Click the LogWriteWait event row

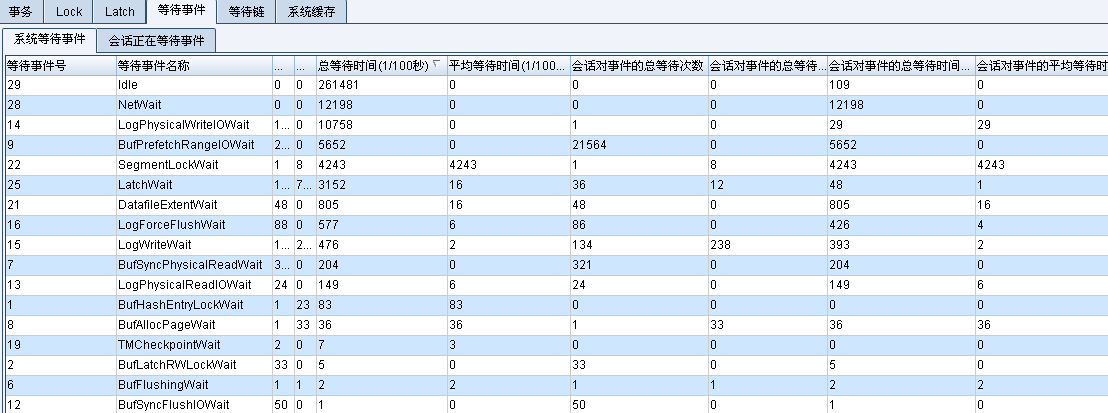(x=153, y=245)
